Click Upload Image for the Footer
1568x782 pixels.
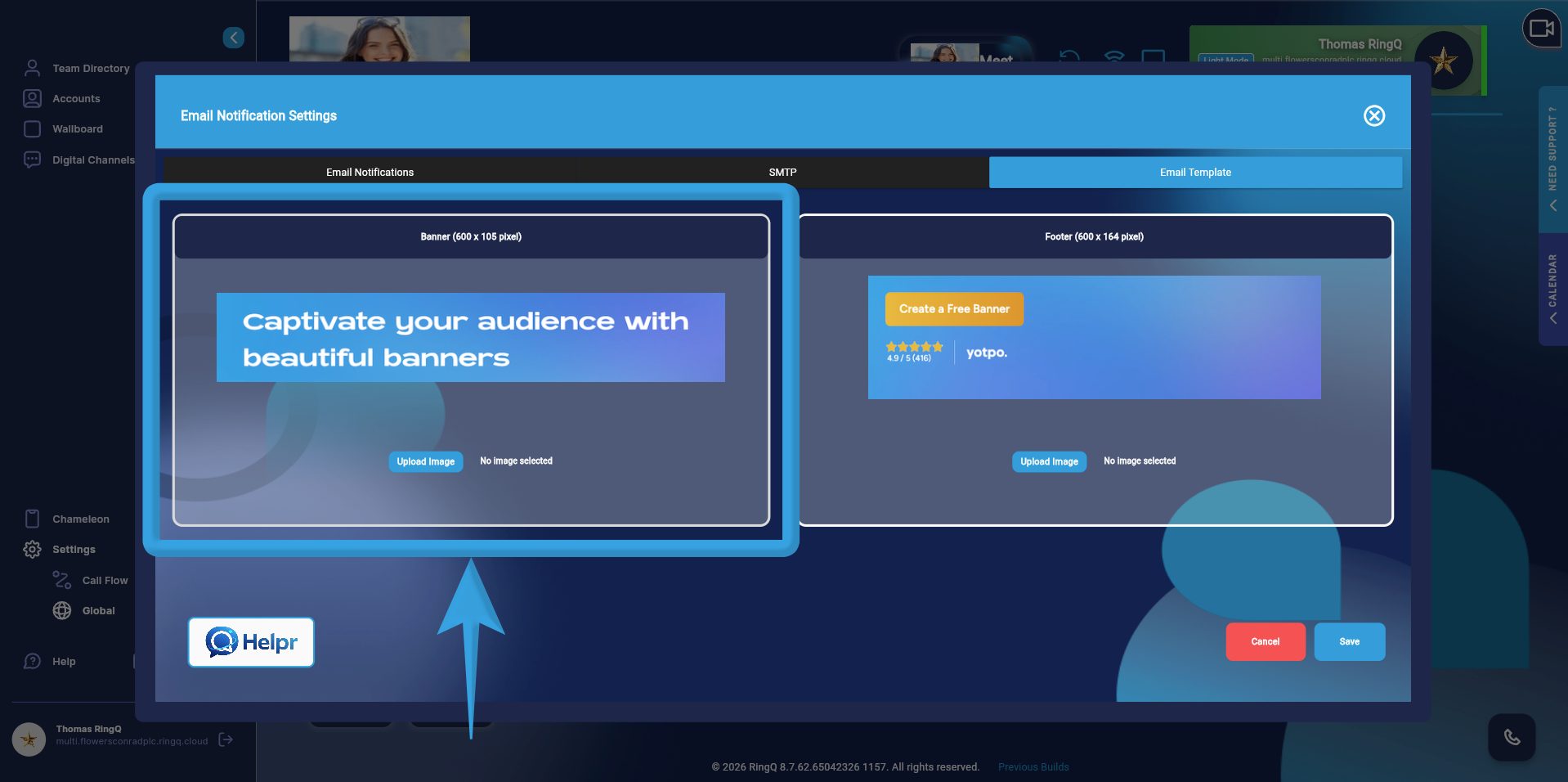[x=1049, y=461]
